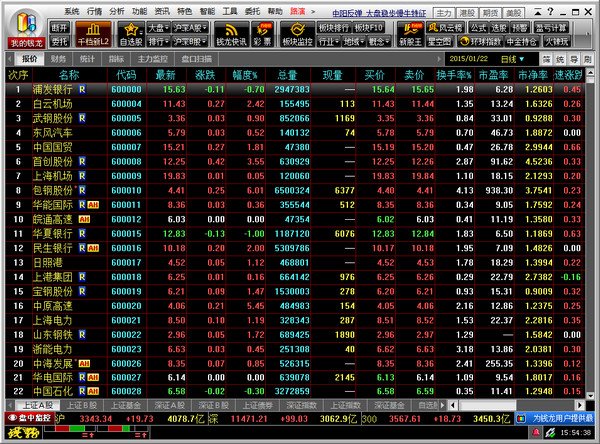This screenshot has height=444, width=600.
Task: Open the 分析 menu
Action: click(x=117, y=11)
